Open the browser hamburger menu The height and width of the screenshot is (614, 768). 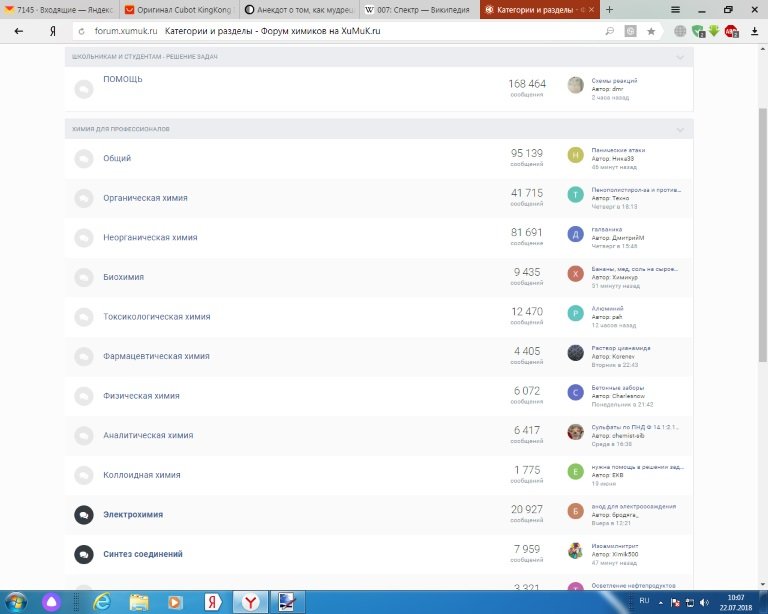coord(677,9)
